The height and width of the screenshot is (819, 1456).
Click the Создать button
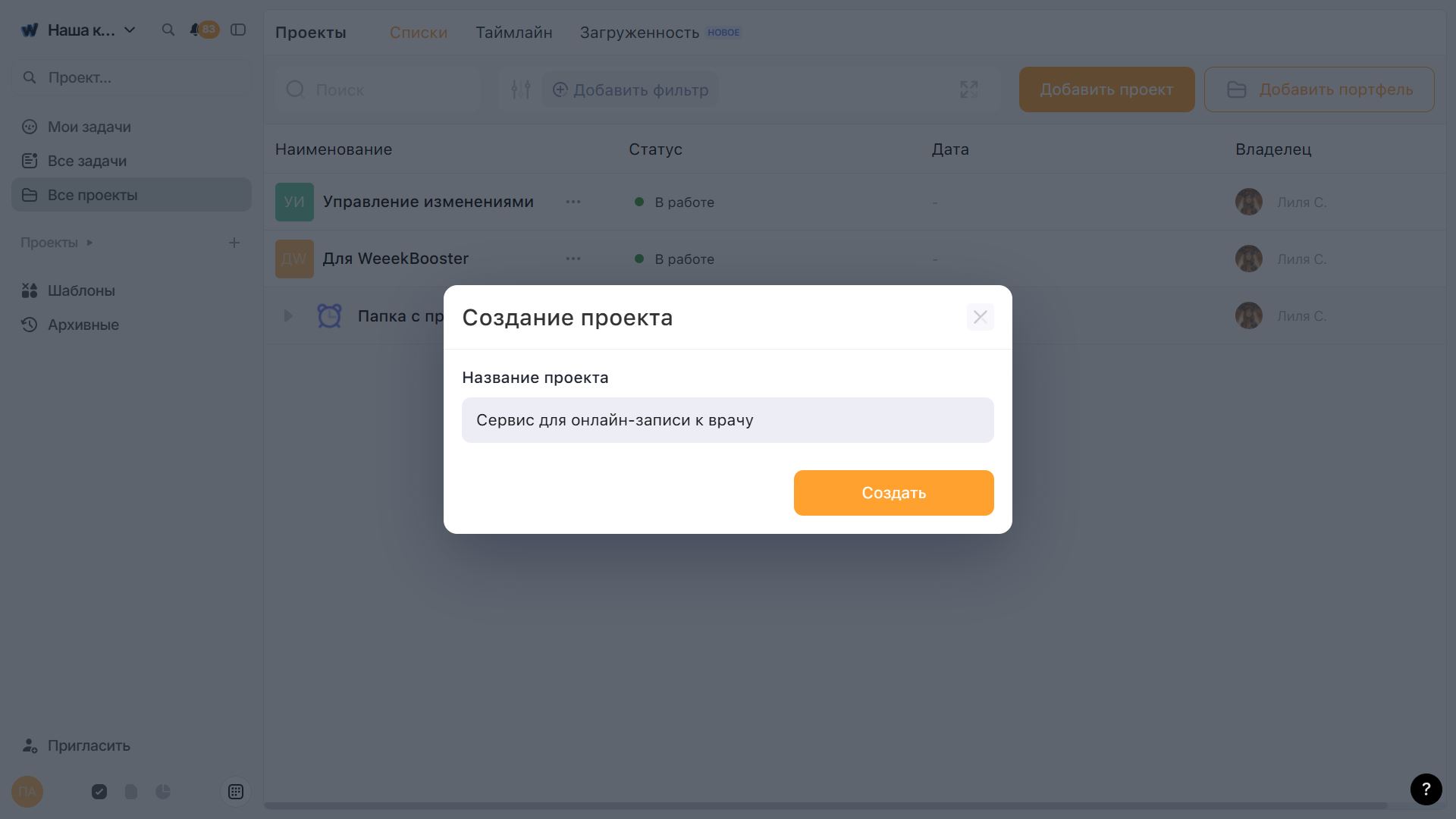coord(893,493)
